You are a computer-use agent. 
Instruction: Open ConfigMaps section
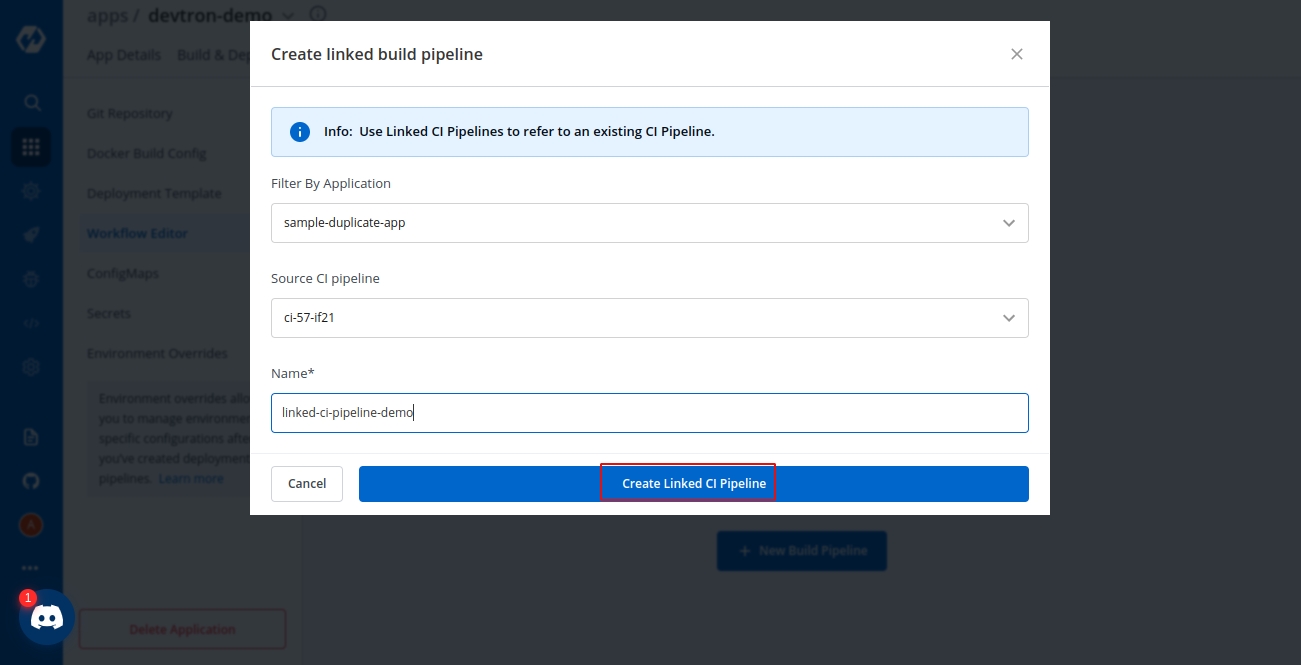[x=123, y=274]
